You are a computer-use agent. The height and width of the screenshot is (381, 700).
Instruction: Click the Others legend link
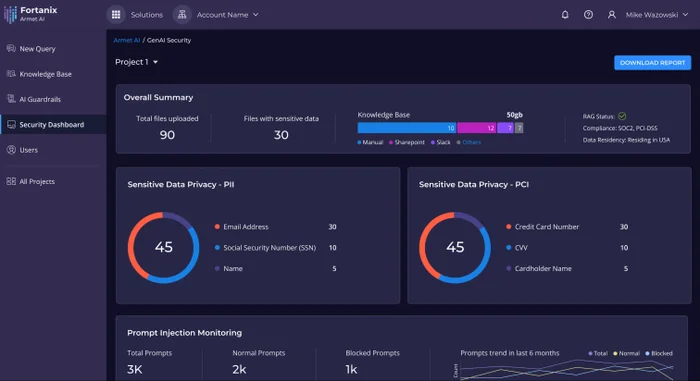(471, 142)
